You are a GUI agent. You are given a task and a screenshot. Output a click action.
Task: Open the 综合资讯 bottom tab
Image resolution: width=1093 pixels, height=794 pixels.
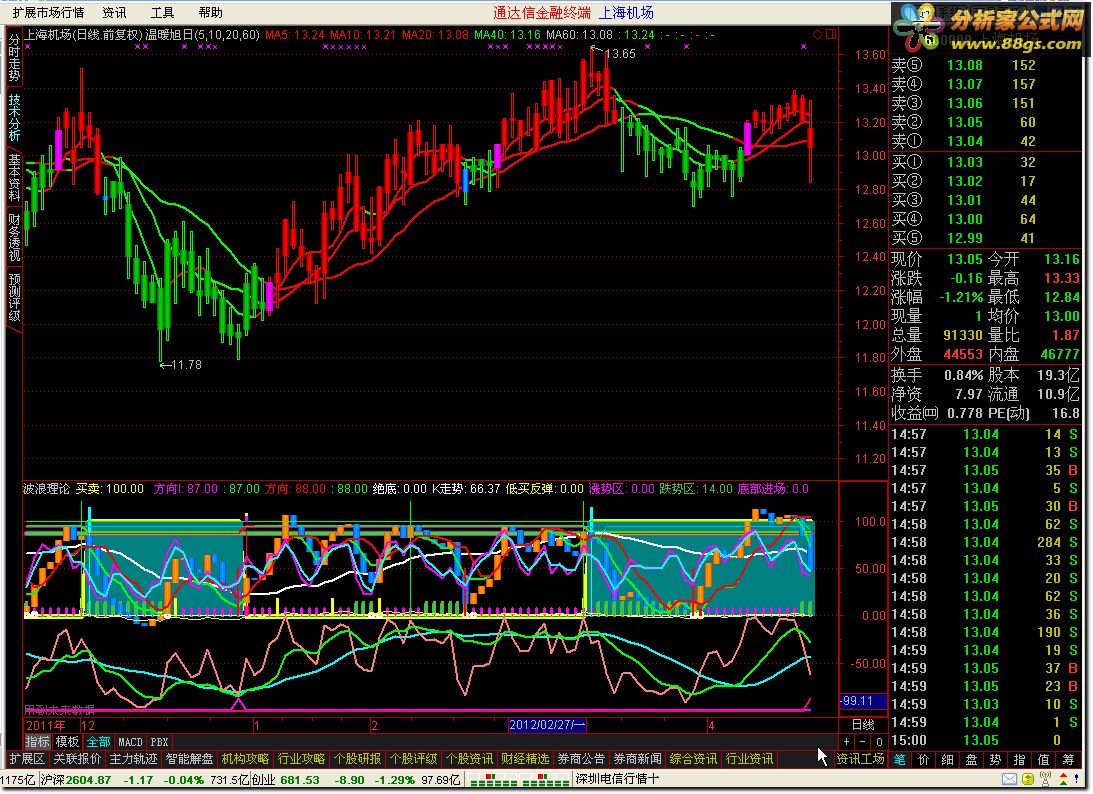pyautogui.click(x=693, y=758)
